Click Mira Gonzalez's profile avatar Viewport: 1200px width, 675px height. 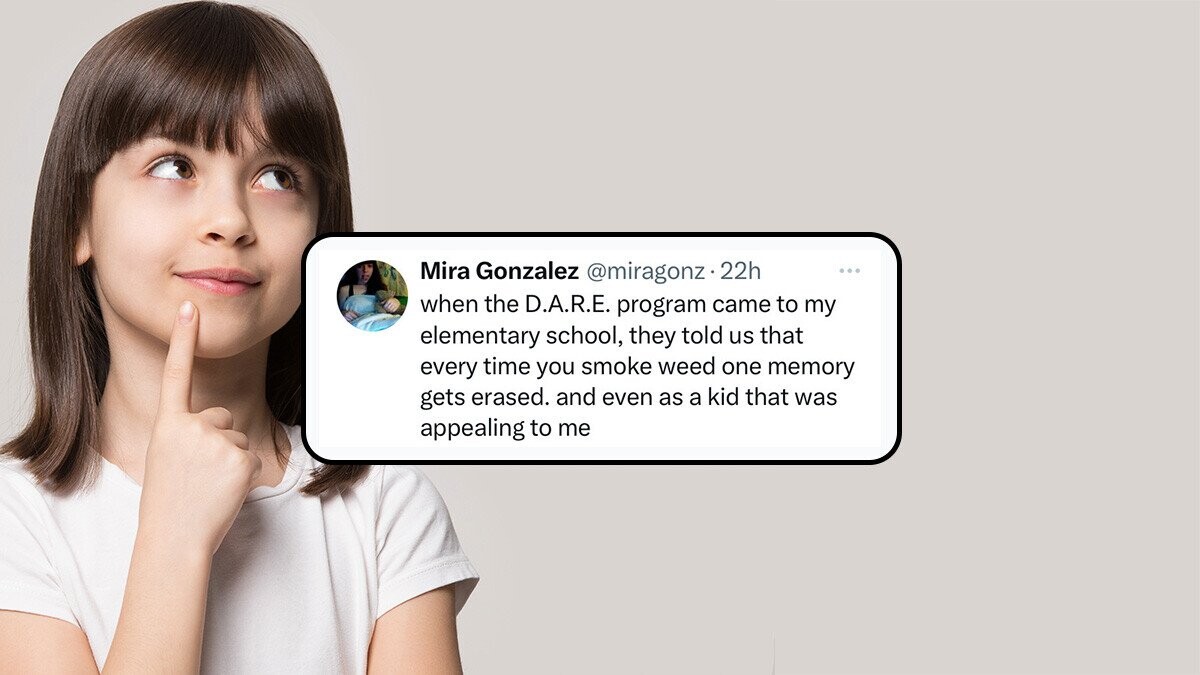click(x=372, y=295)
